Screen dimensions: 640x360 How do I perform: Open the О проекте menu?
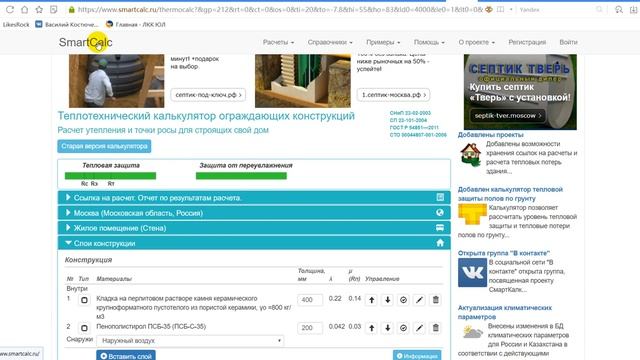tap(476, 42)
